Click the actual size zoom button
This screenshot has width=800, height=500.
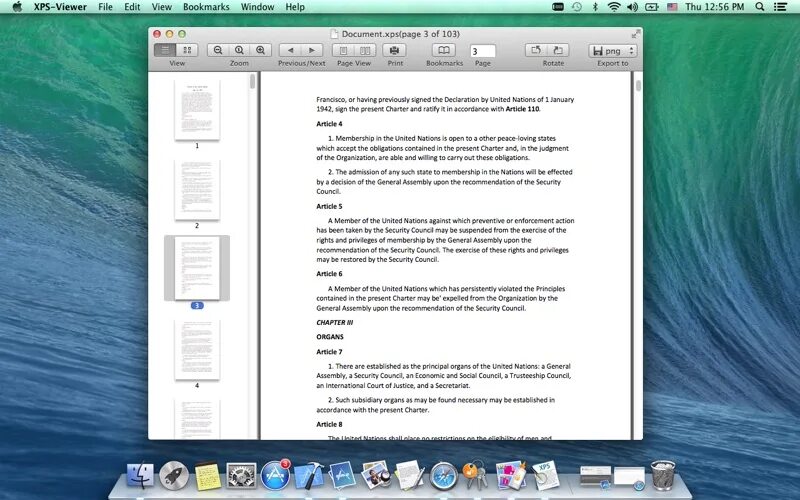pyautogui.click(x=239, y=50)
